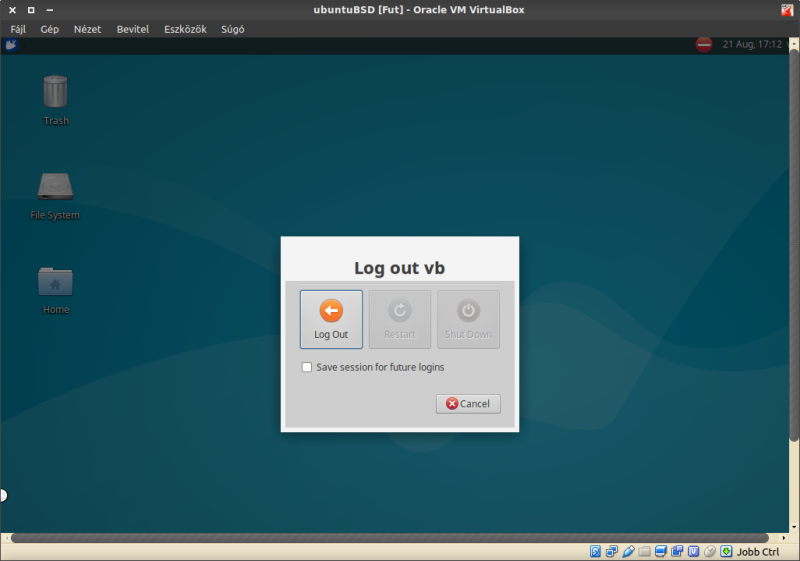Select the Home folder desktop icon
This screenshot has height=561, width=800.
coord(56,291)
